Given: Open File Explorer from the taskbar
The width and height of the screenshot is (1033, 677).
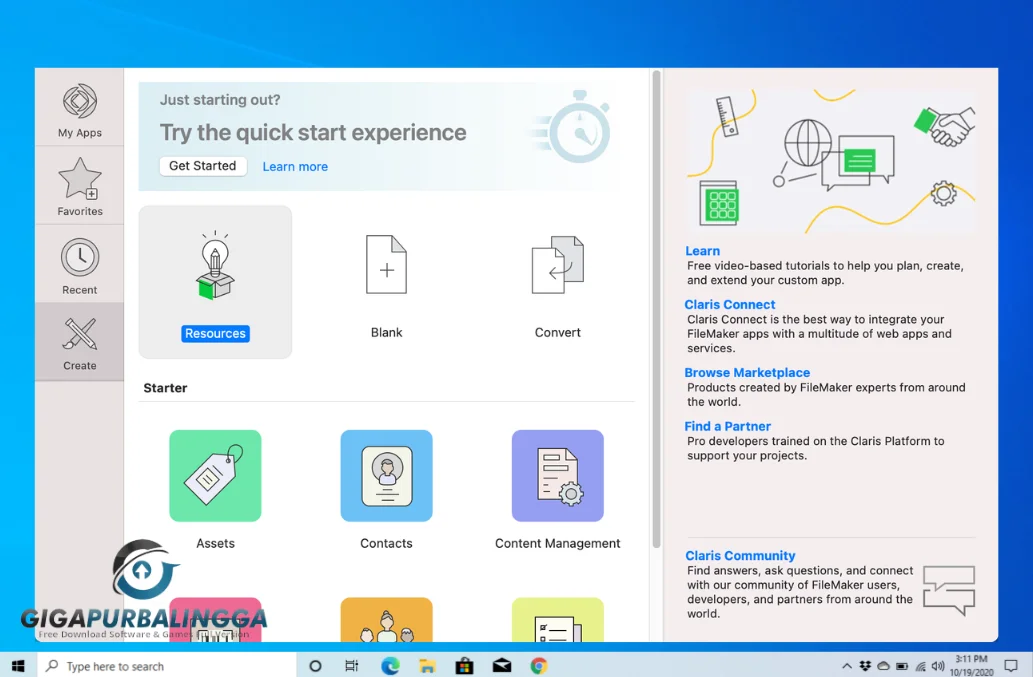Looking at the screenshot, I should pos(427,666).
